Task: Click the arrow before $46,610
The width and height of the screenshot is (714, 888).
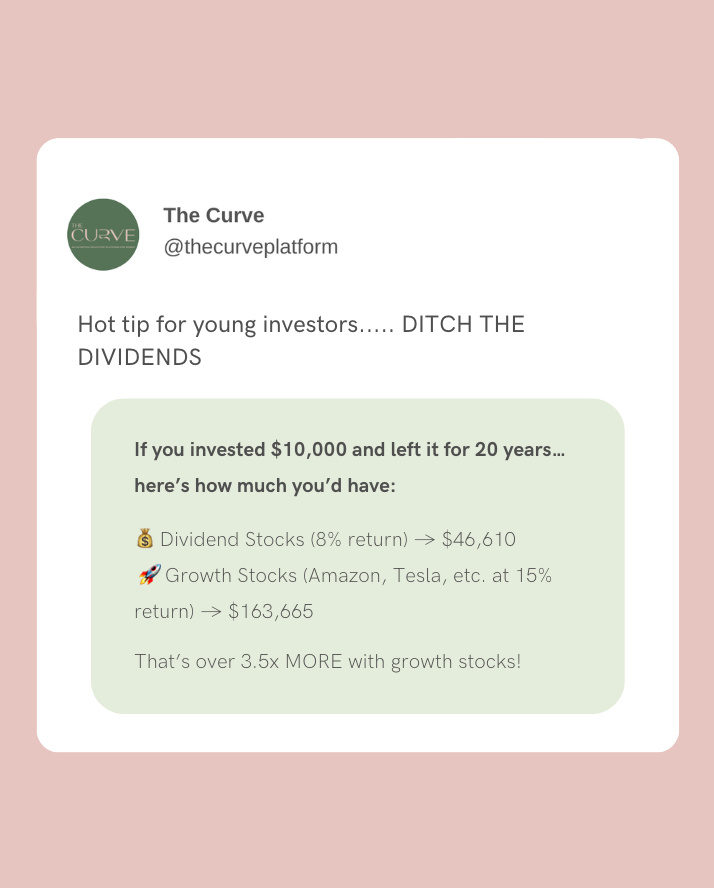Action: (424, 540)
